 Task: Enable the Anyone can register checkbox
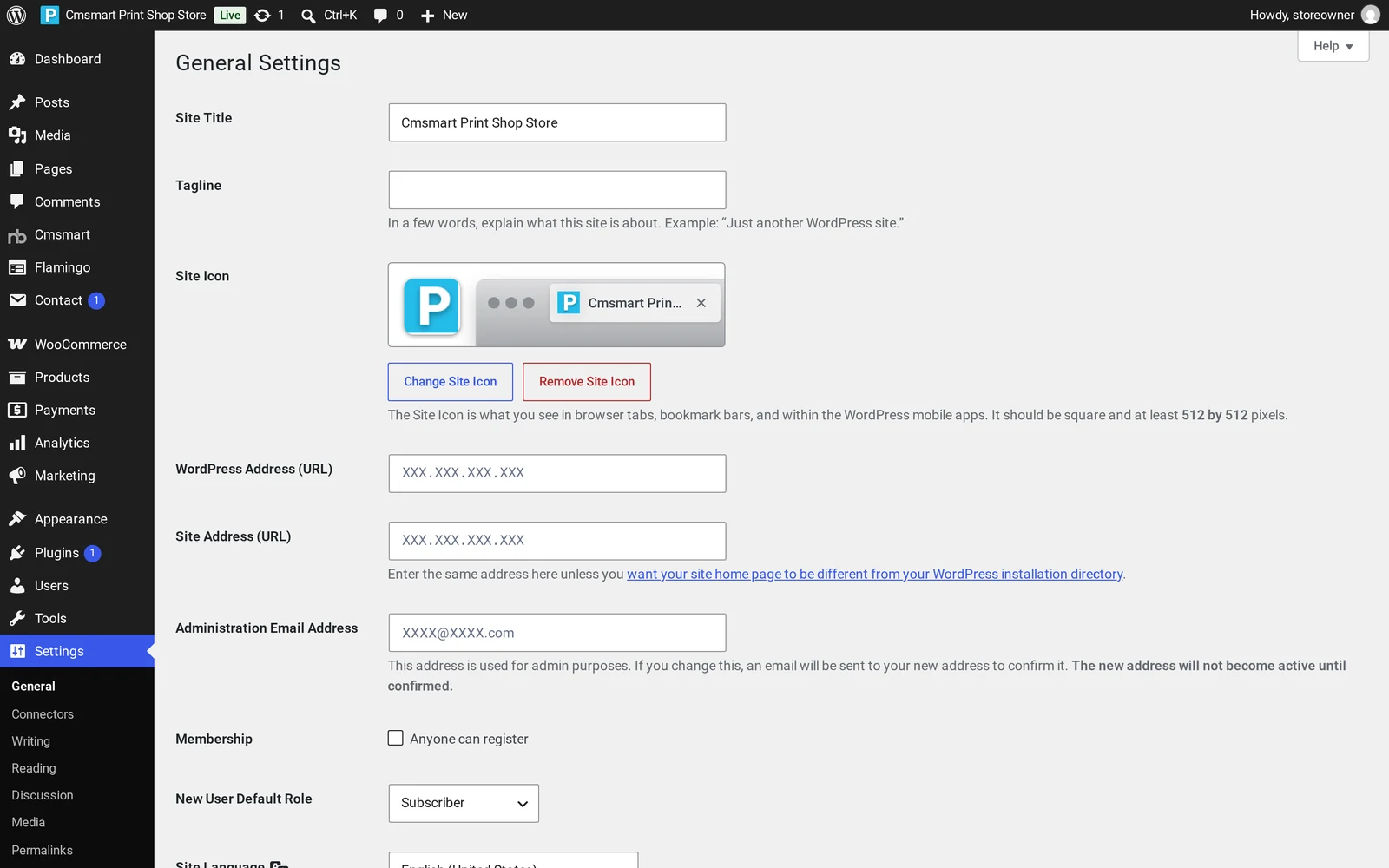pos(396,738)
